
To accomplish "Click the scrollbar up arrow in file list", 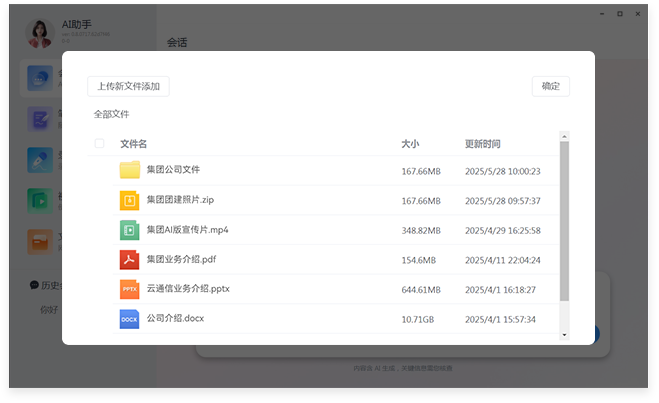I will click(x=564, y=136).
